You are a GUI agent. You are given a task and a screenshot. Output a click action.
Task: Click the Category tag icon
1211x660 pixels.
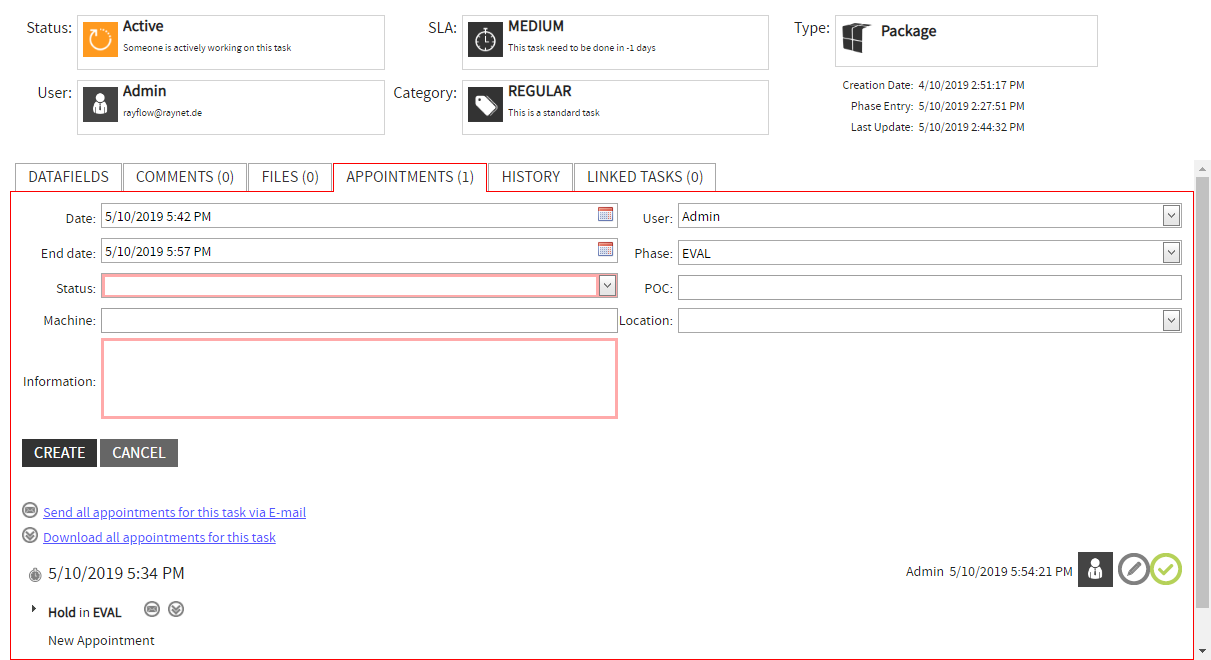(x=485, y=105)
